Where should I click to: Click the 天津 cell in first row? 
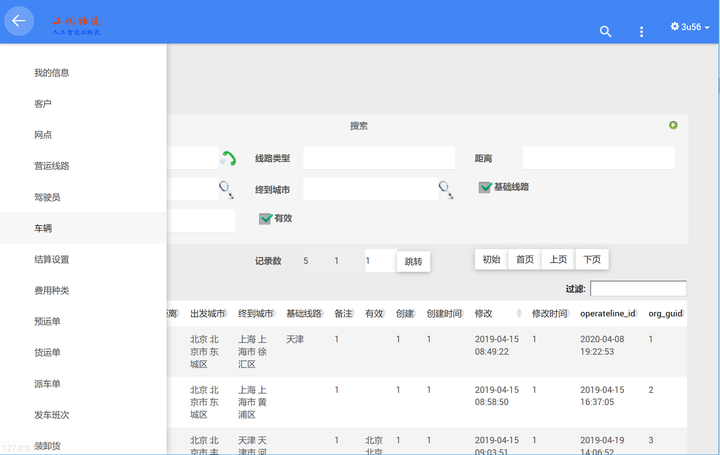(295, 339)
